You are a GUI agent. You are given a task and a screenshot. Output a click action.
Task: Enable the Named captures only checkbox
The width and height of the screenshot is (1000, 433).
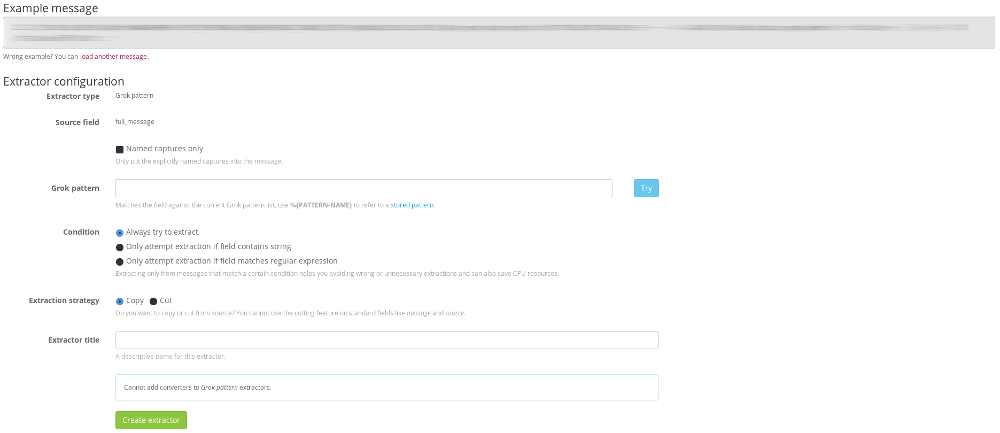[x=120, y=149]
